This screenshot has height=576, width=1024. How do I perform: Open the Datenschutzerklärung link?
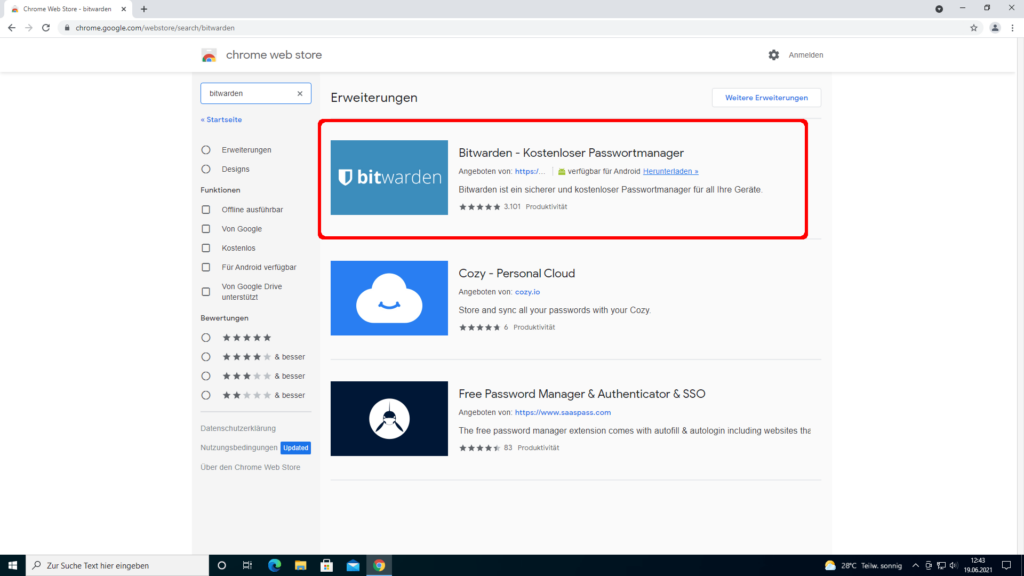(238, 428)
